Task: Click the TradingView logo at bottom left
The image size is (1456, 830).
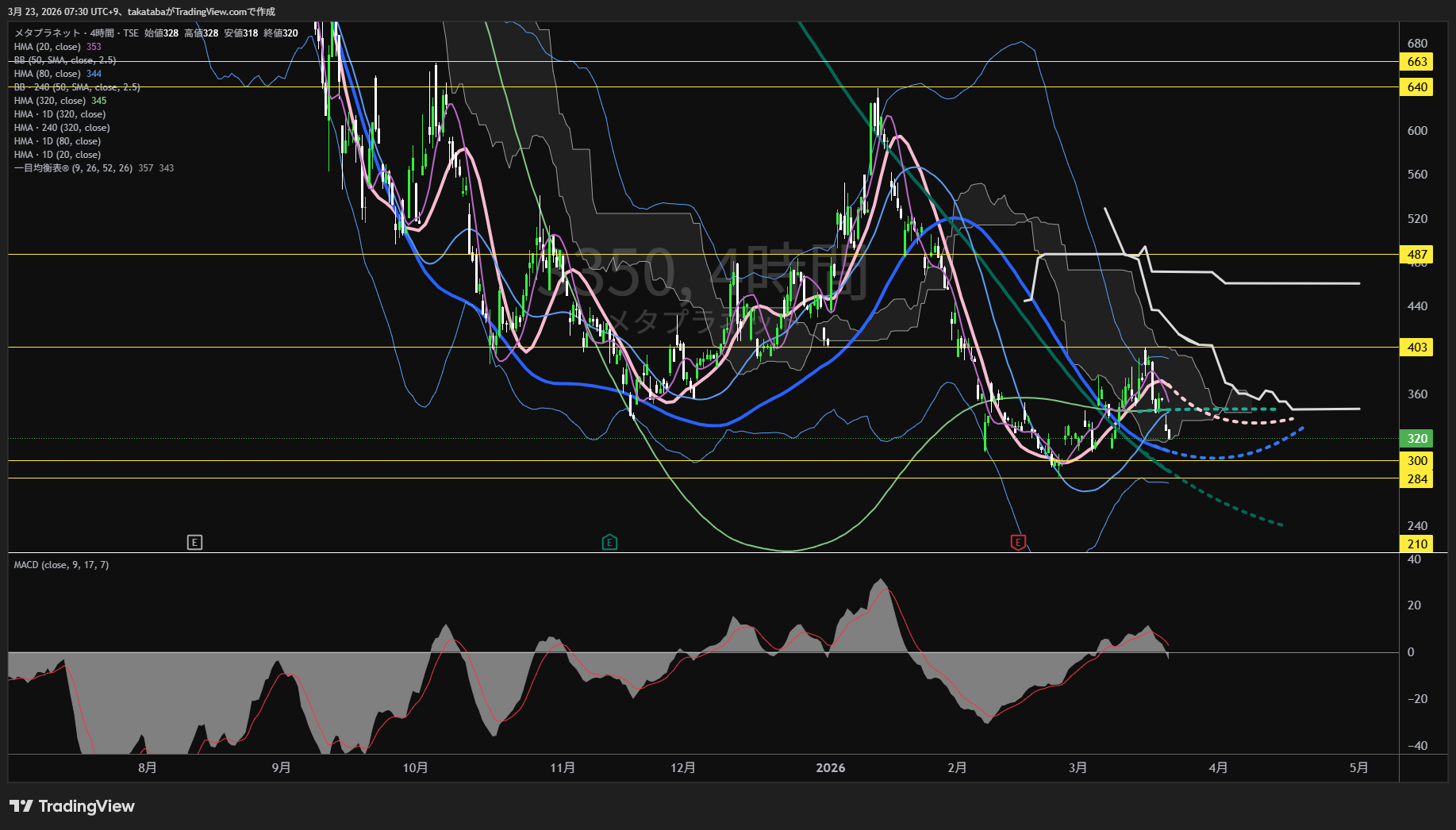Action: pos(72,806)
